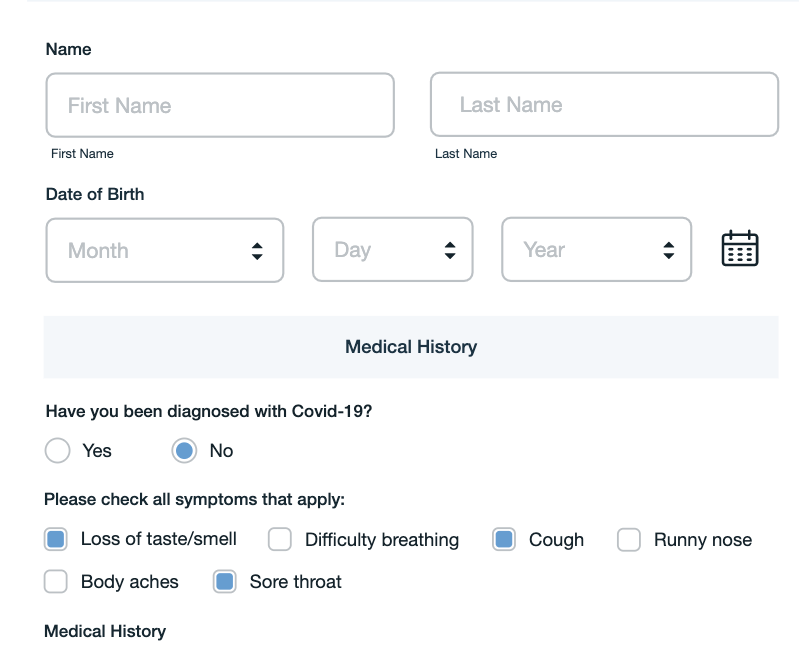Click the Difficulty breathing label text
Screen dimensions: 808x646
381,540
